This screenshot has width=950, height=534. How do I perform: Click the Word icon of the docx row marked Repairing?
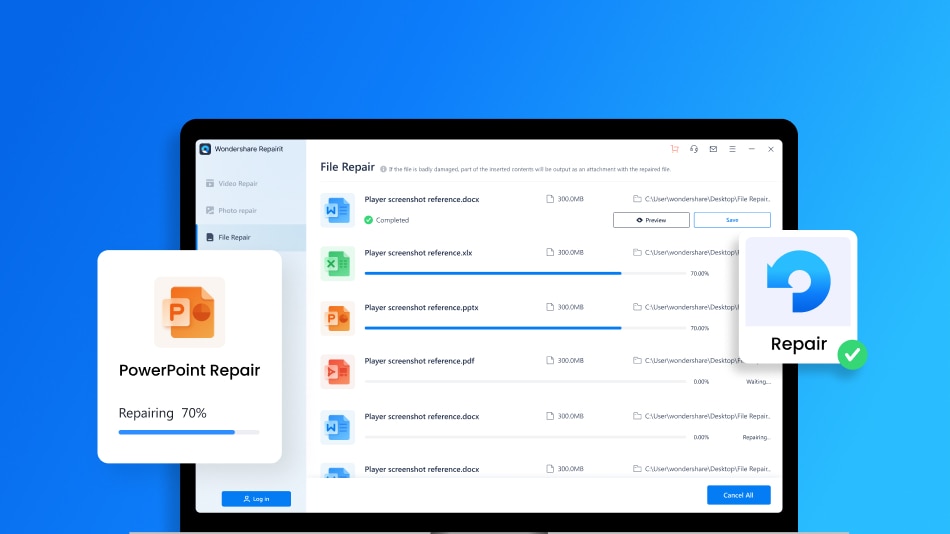tap(337, 427)
